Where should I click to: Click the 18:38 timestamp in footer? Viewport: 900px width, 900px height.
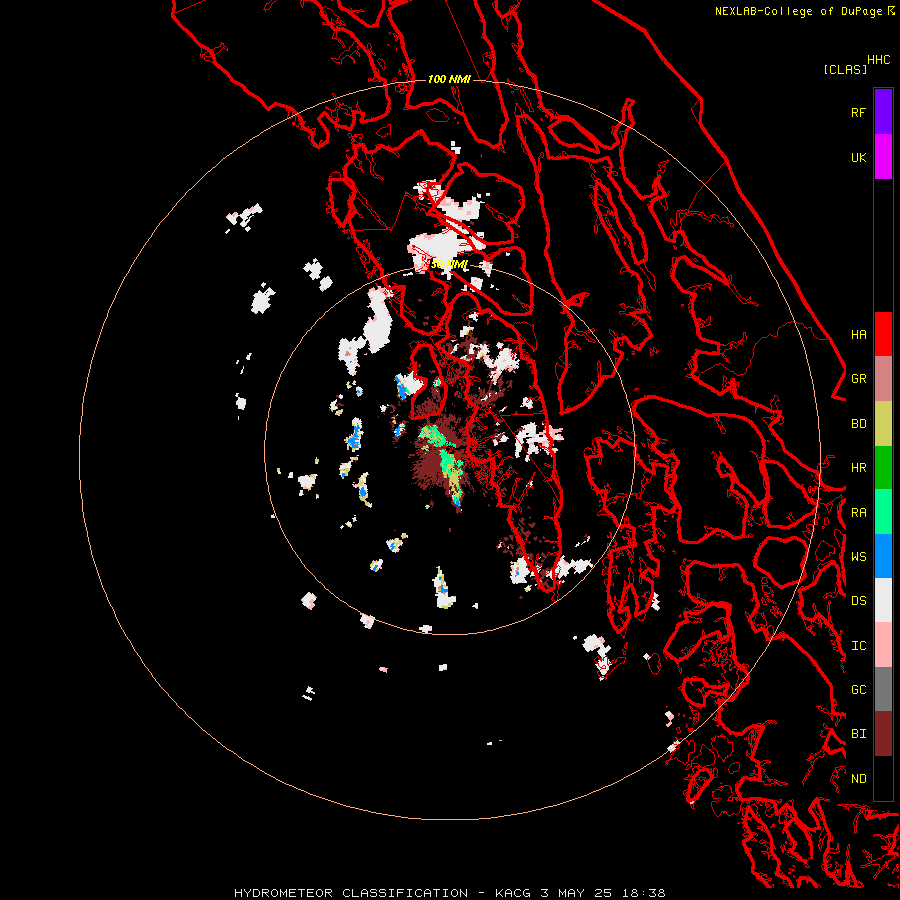[646, 893]
